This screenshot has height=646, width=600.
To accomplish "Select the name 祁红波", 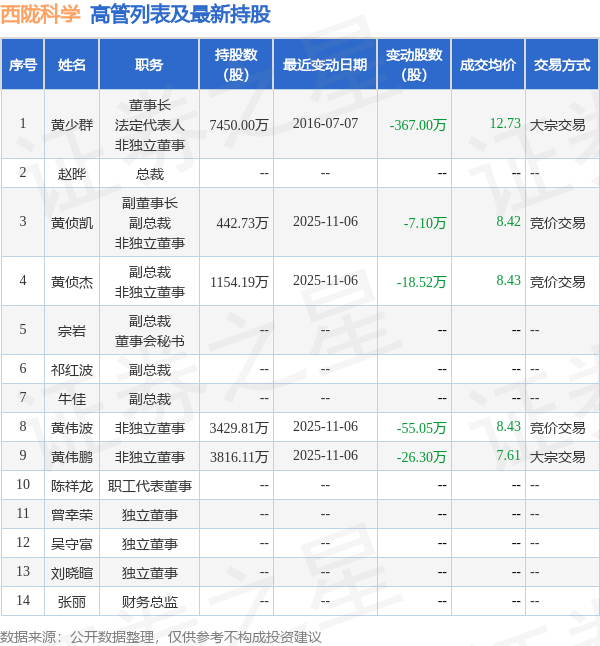I will click(x=72, y=370).
